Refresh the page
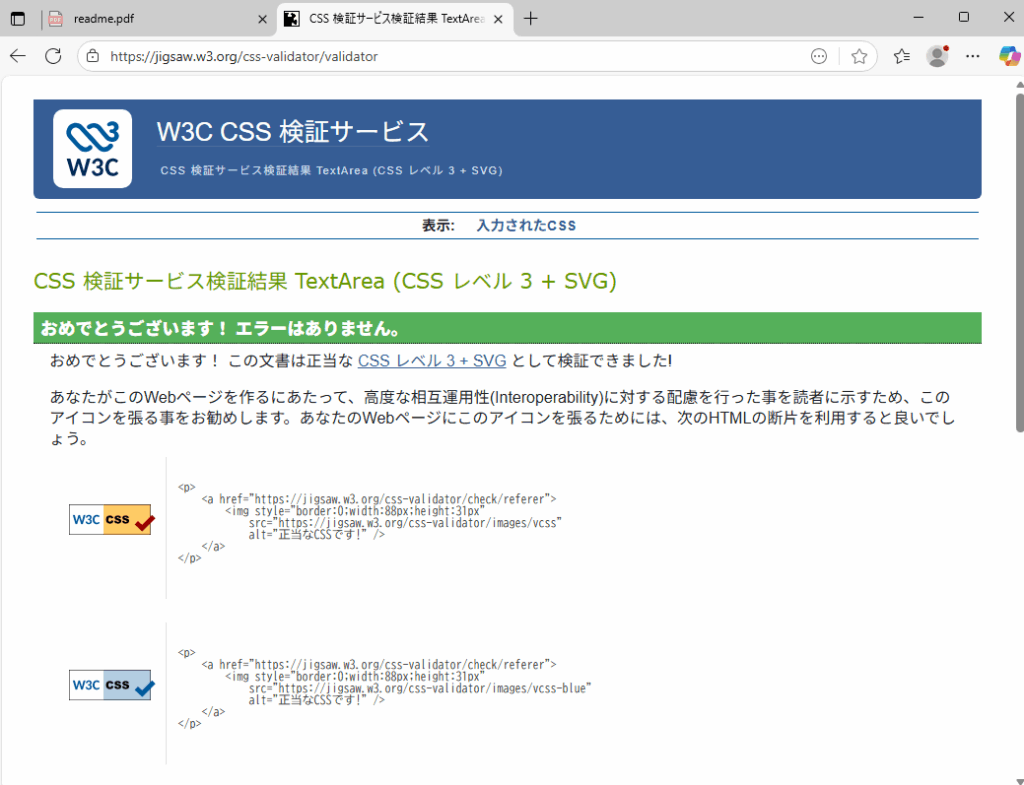1024x785 pixels. pyautogui.click(x=53, y=57)
